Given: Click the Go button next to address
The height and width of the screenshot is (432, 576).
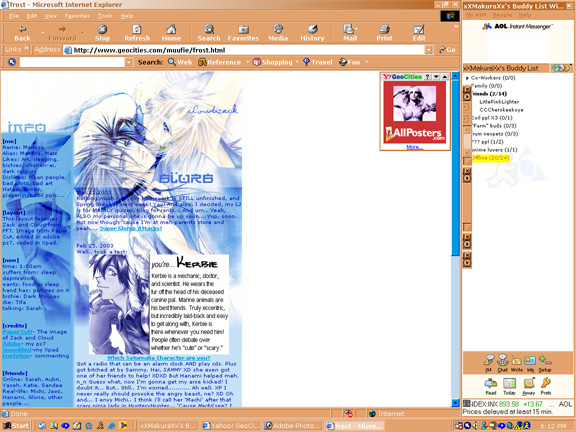Looking at the screenshot, I should [x=447, y=50].
